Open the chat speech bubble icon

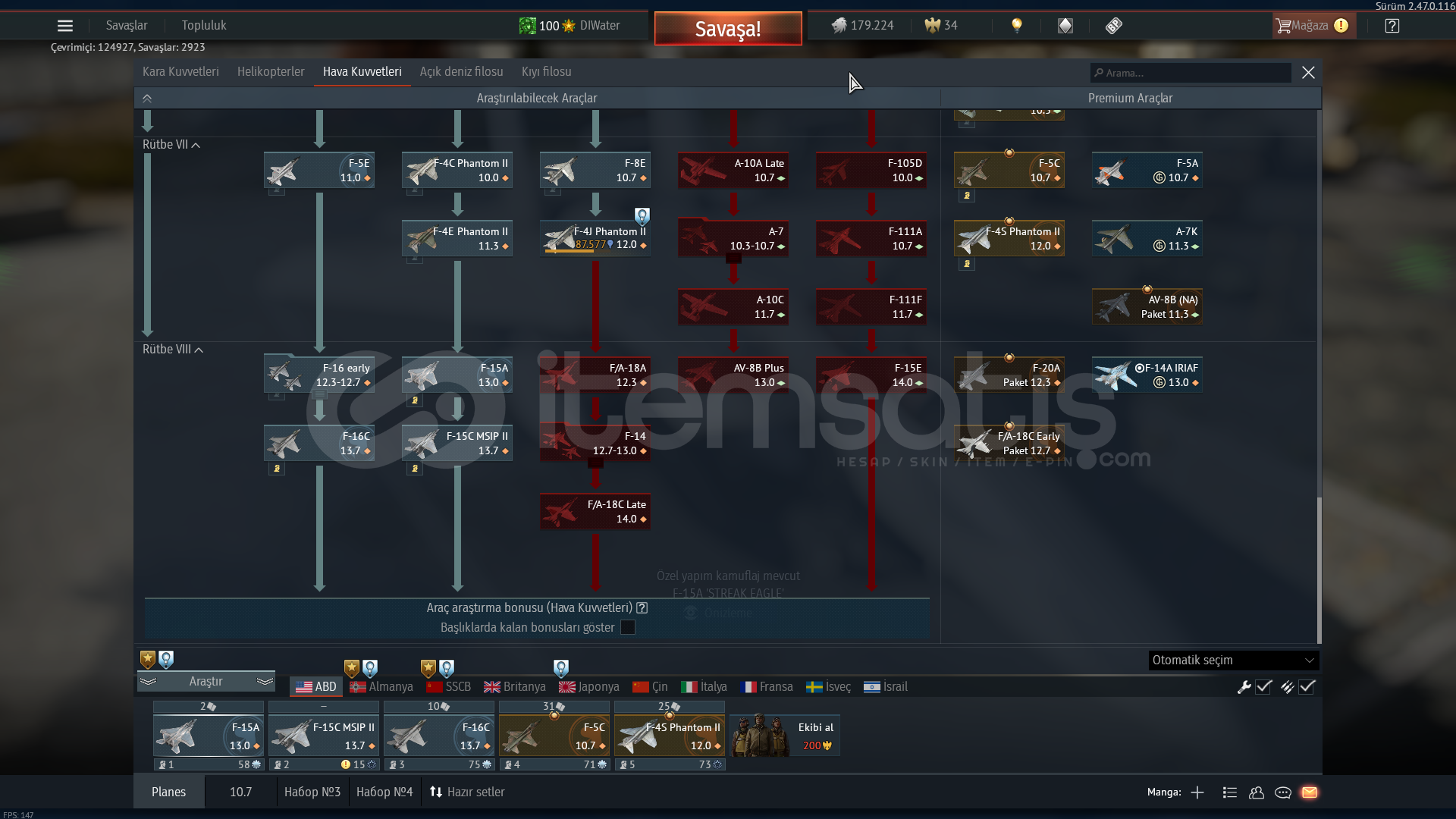pyautogui.click(x=1283, y=792)
